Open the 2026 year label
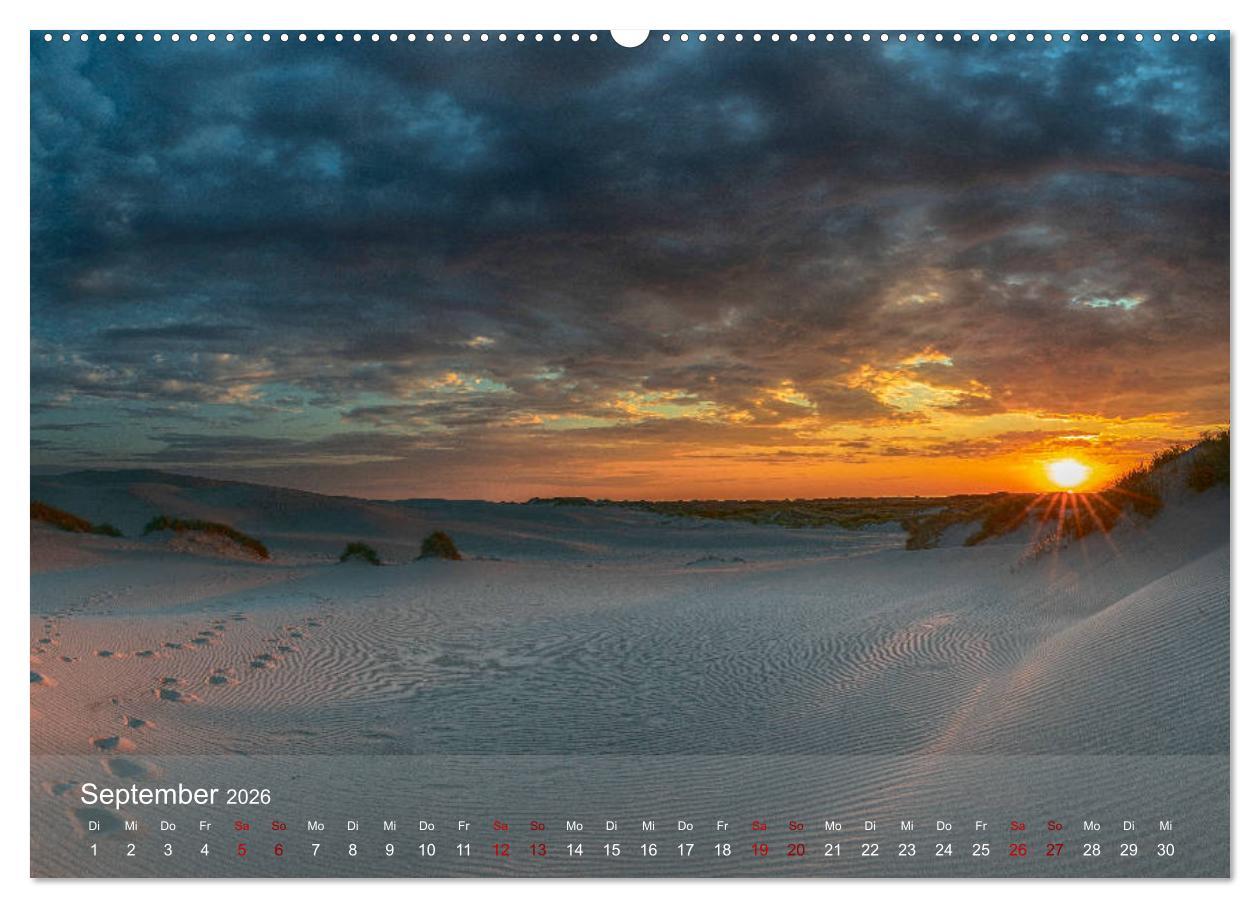Image resolution: width=1260 pixels, height=908 pixels. pos(251,795)
